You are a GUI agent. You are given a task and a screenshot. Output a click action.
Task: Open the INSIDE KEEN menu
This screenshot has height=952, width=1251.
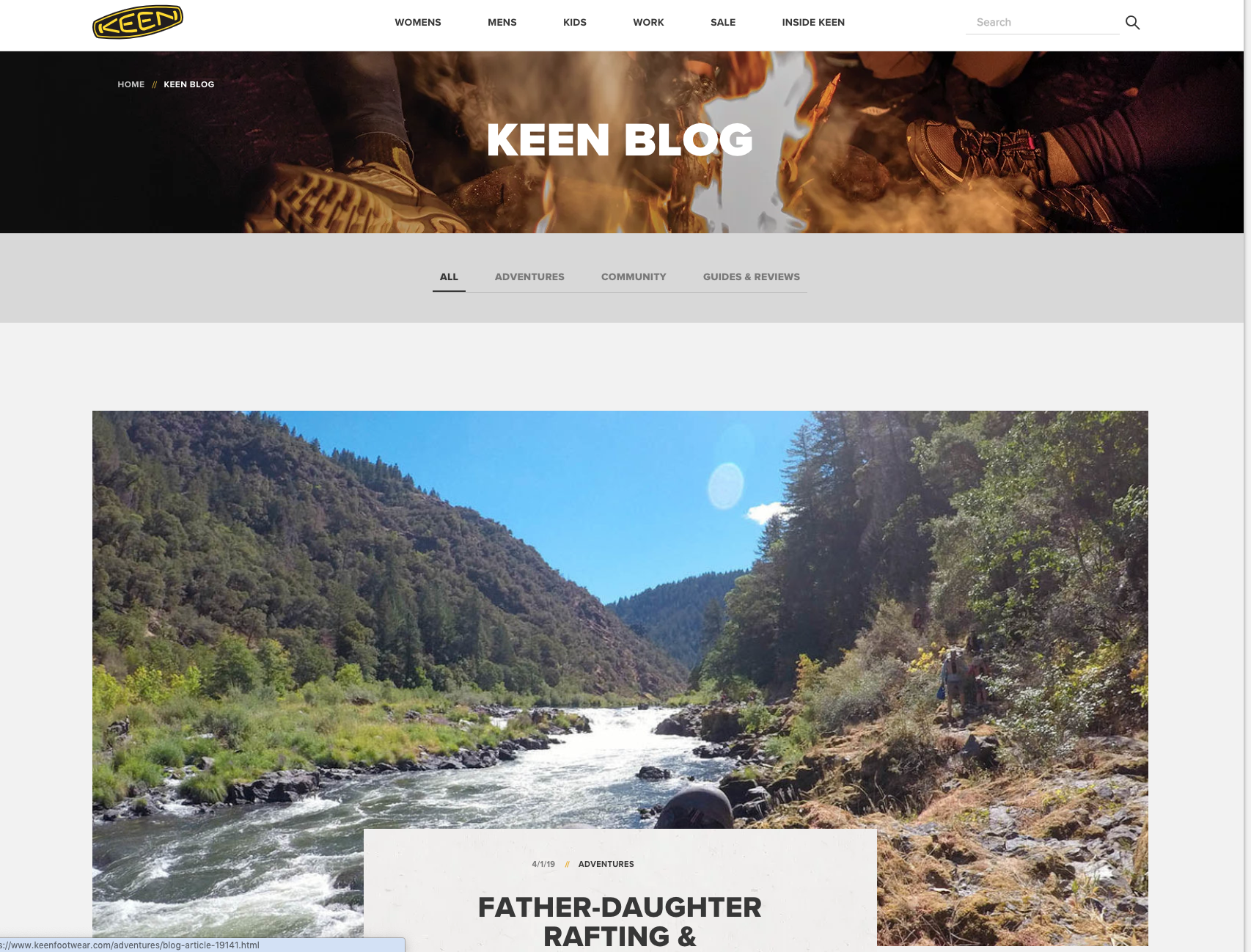(813, 22)
